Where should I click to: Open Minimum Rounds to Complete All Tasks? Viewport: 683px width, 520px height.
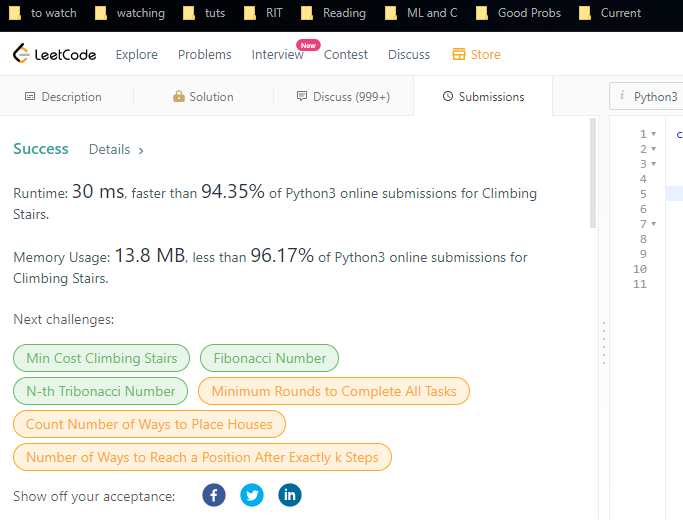pyautogui.click(x=334, y=391)
